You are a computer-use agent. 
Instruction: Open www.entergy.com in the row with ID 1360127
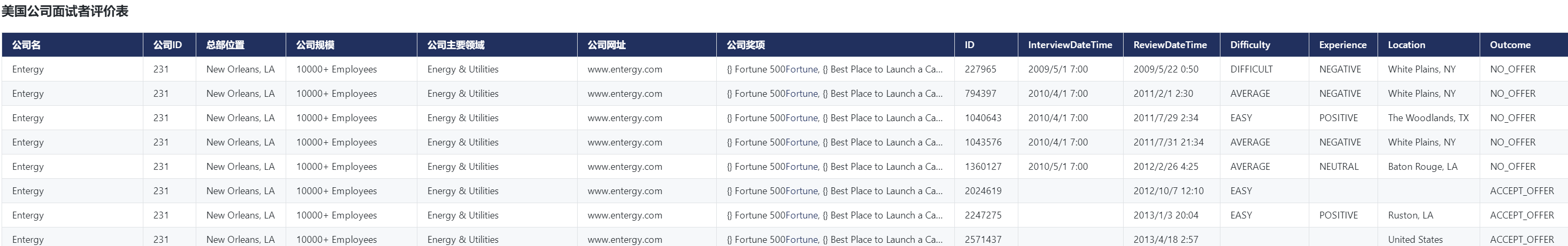(625, 167)
